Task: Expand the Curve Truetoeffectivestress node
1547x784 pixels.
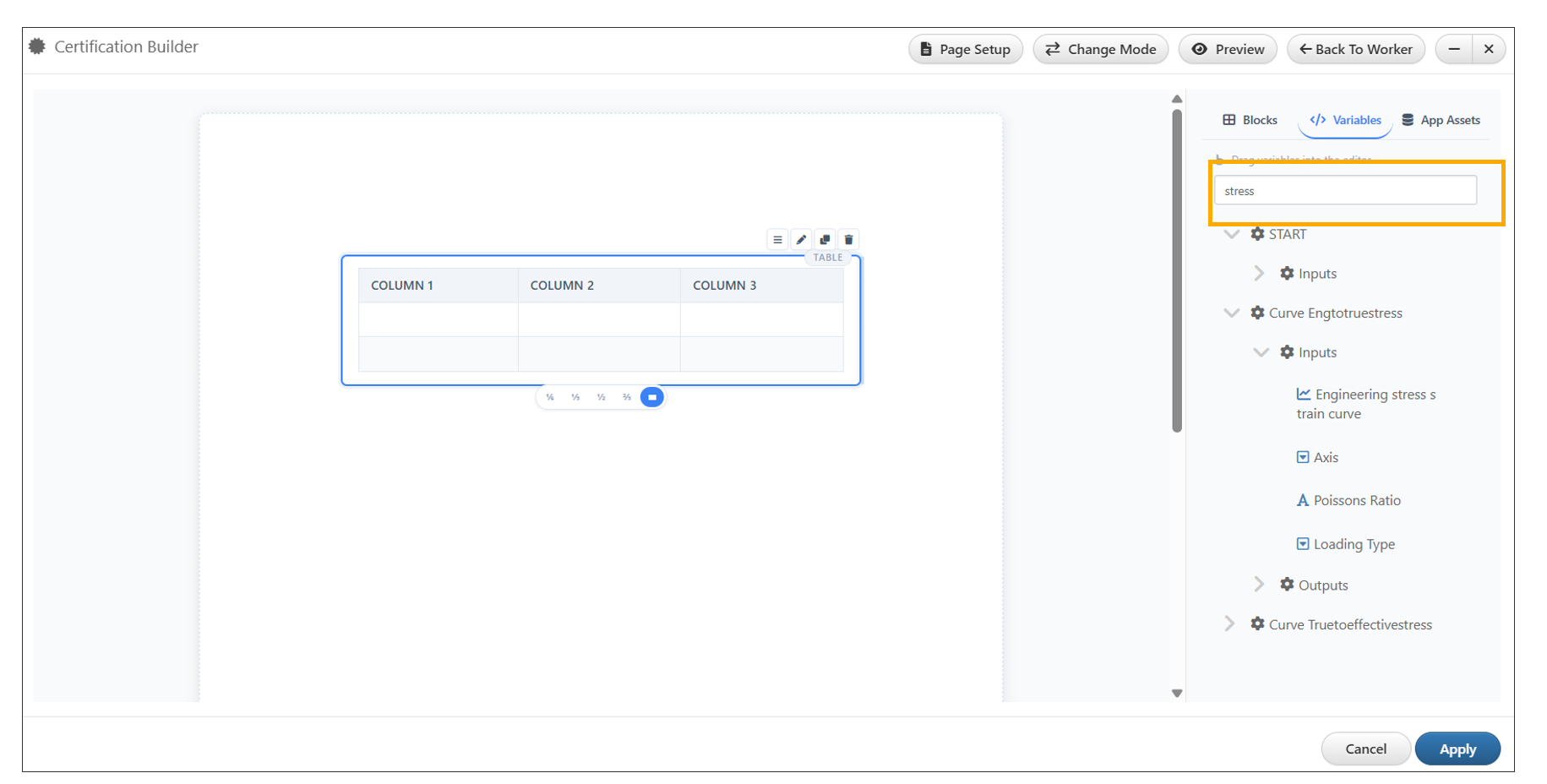Action: point(1230,624)
